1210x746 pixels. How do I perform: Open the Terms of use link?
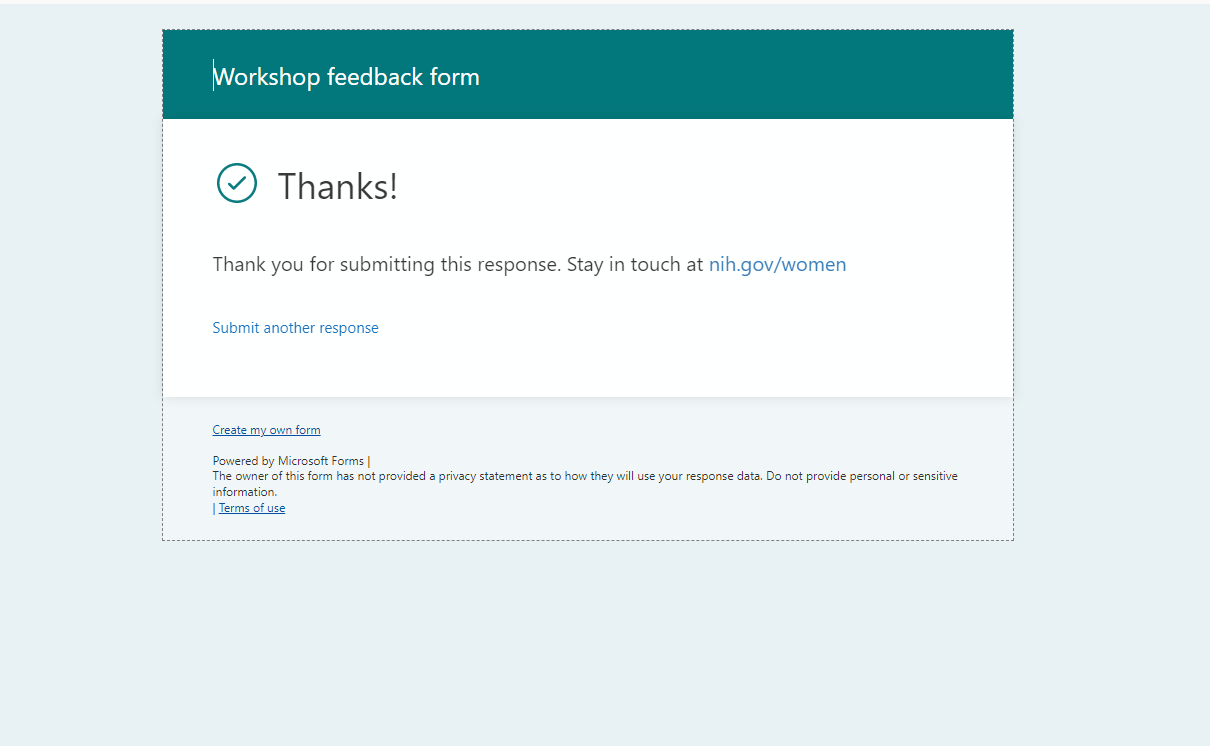click(x=252, y=508)
